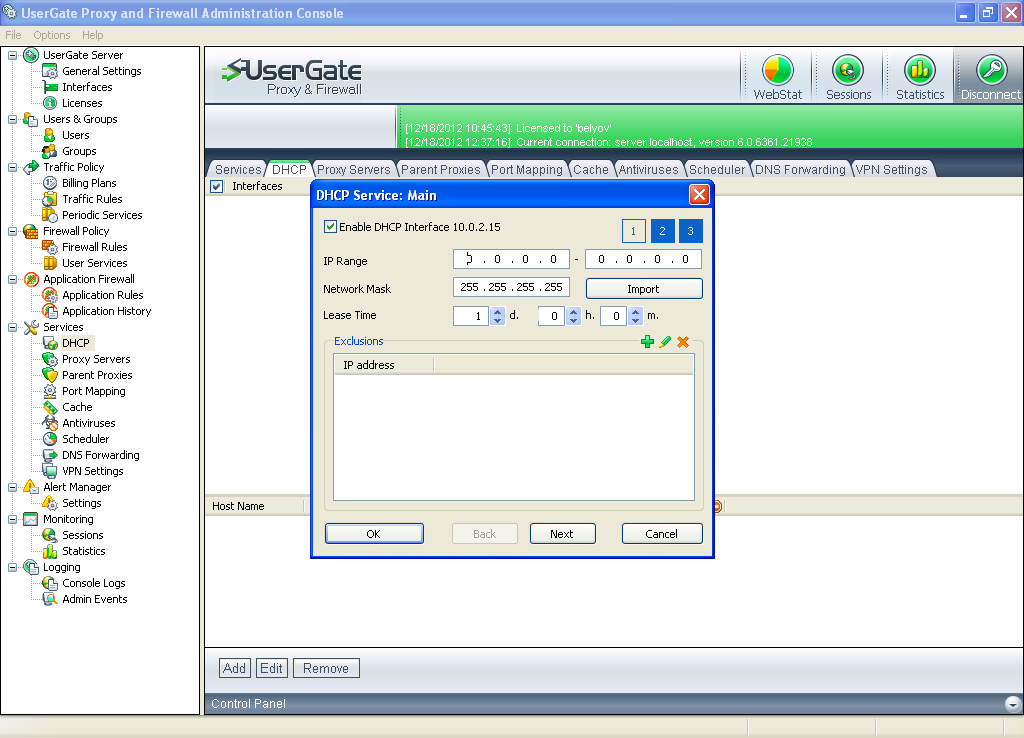Screen dimensions: 1024x738
Task: Click the Network Mask field
Action: [511, 287]
